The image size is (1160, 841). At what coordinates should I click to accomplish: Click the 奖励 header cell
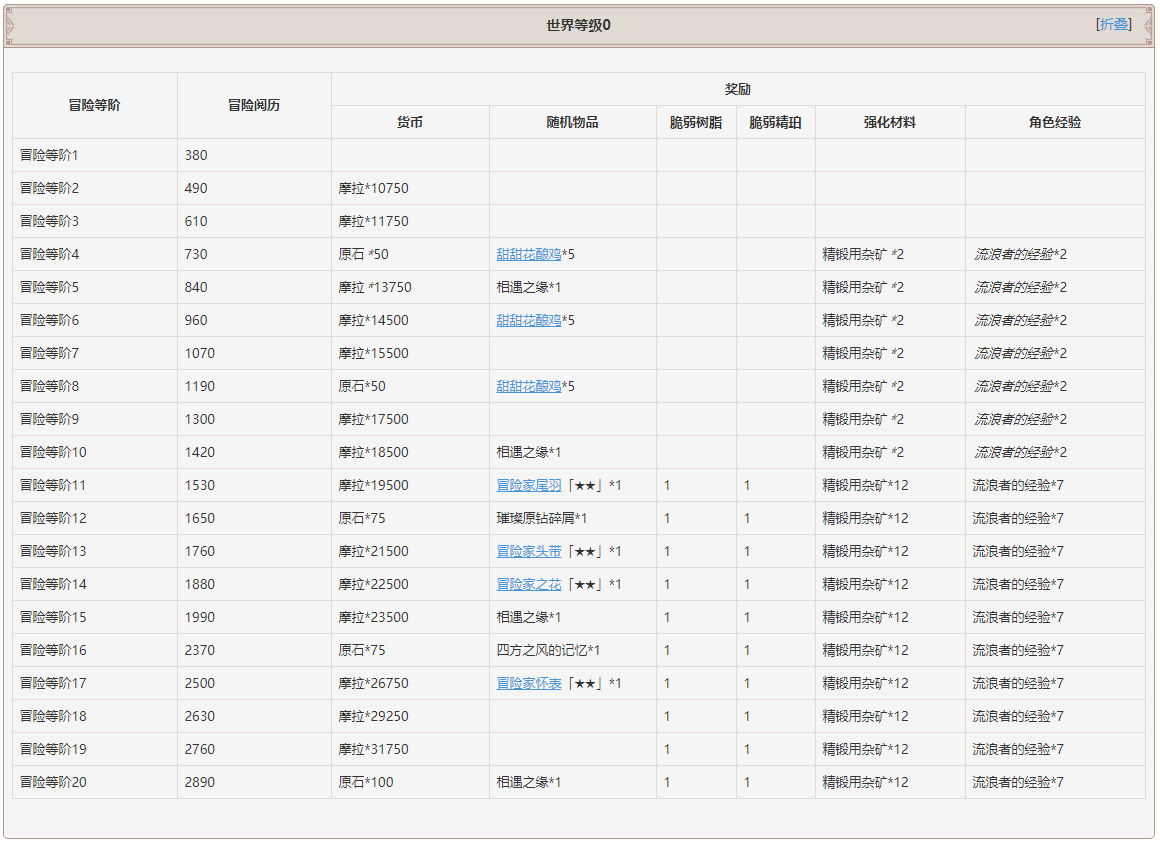pyautogui.click(x=738, y=89)
